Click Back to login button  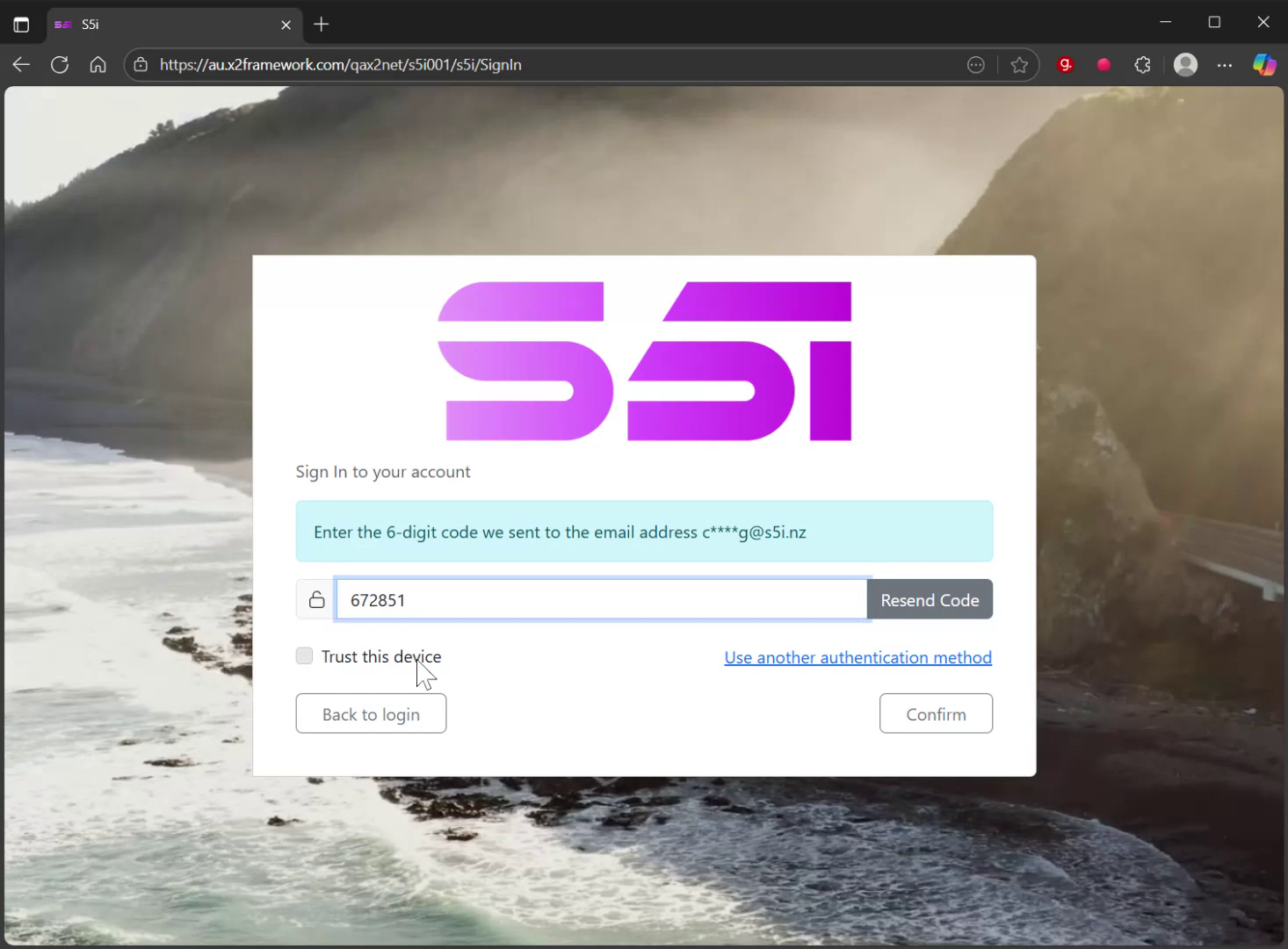tap(371, 714)
